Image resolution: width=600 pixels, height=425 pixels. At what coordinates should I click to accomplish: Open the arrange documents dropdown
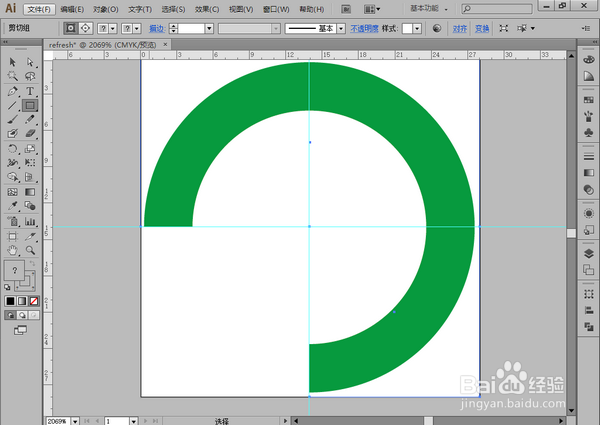(372, 9)
